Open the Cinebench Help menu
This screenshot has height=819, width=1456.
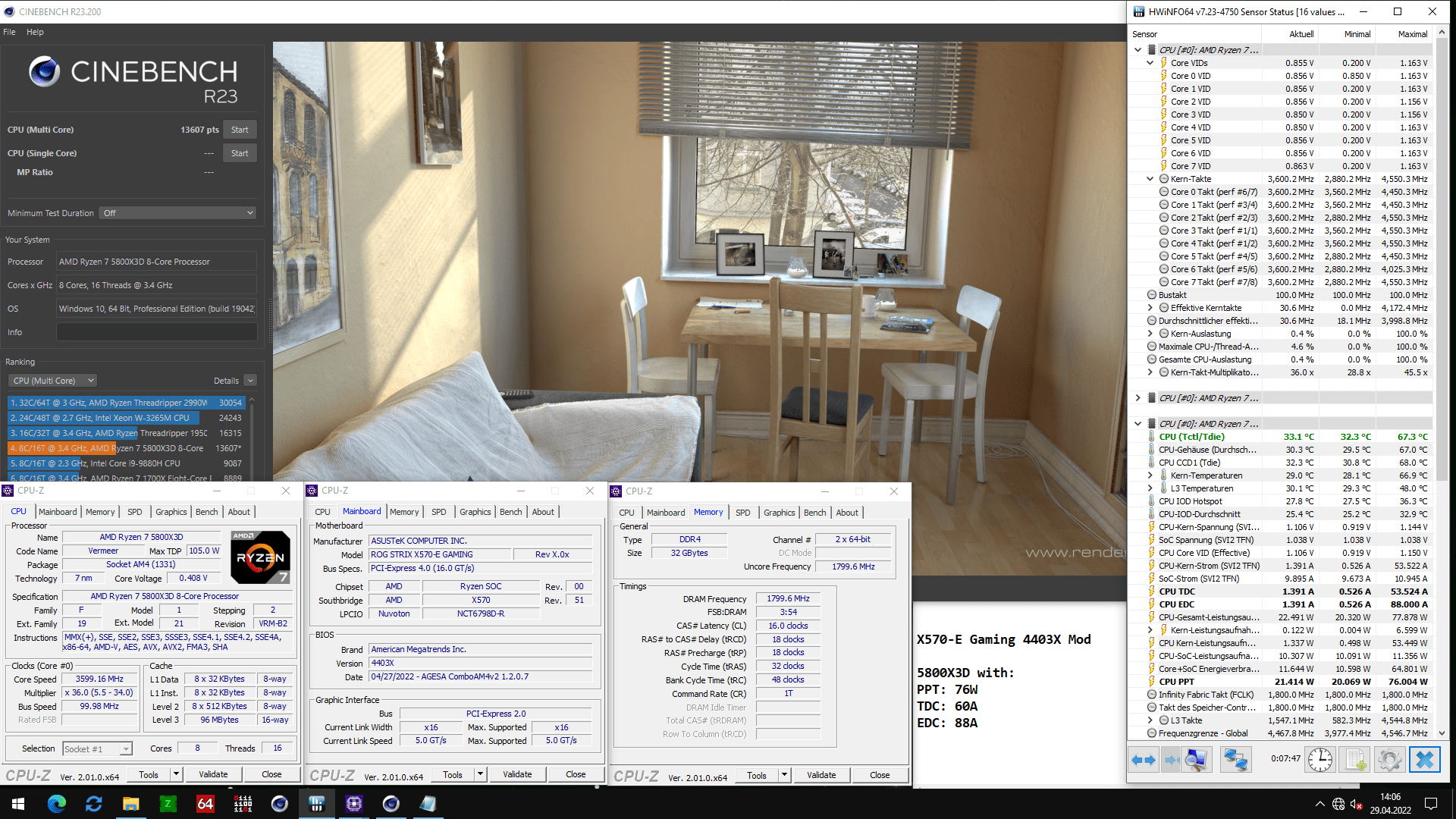pyautogui.click(x=35, y=32)
